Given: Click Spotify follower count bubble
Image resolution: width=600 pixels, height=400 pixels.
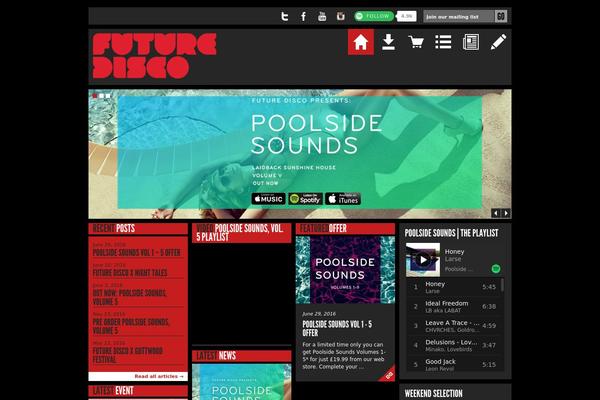Looking at the screenshot, I should click(x=406, y=16).
